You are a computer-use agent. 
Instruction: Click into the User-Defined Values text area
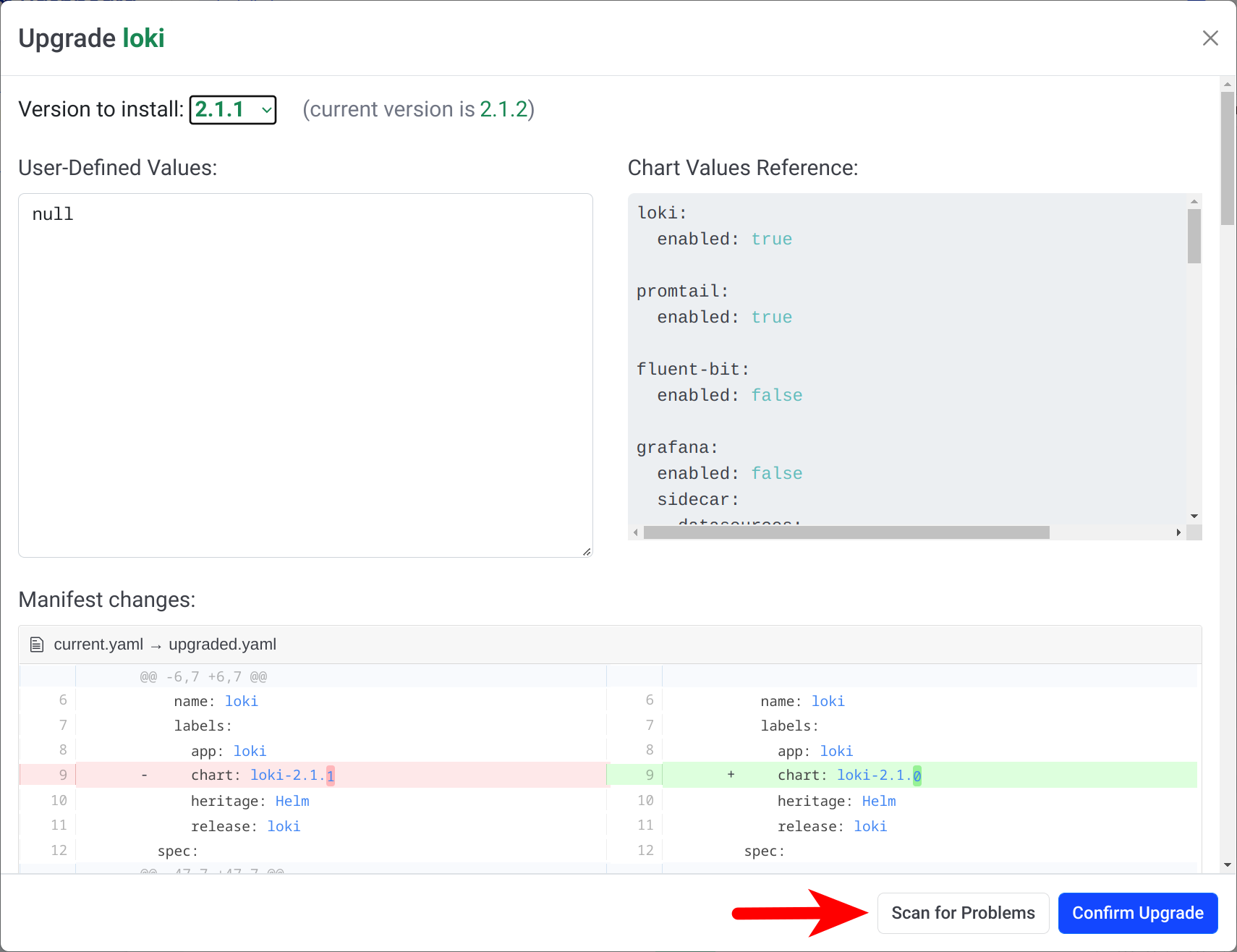tap(305, 375)
